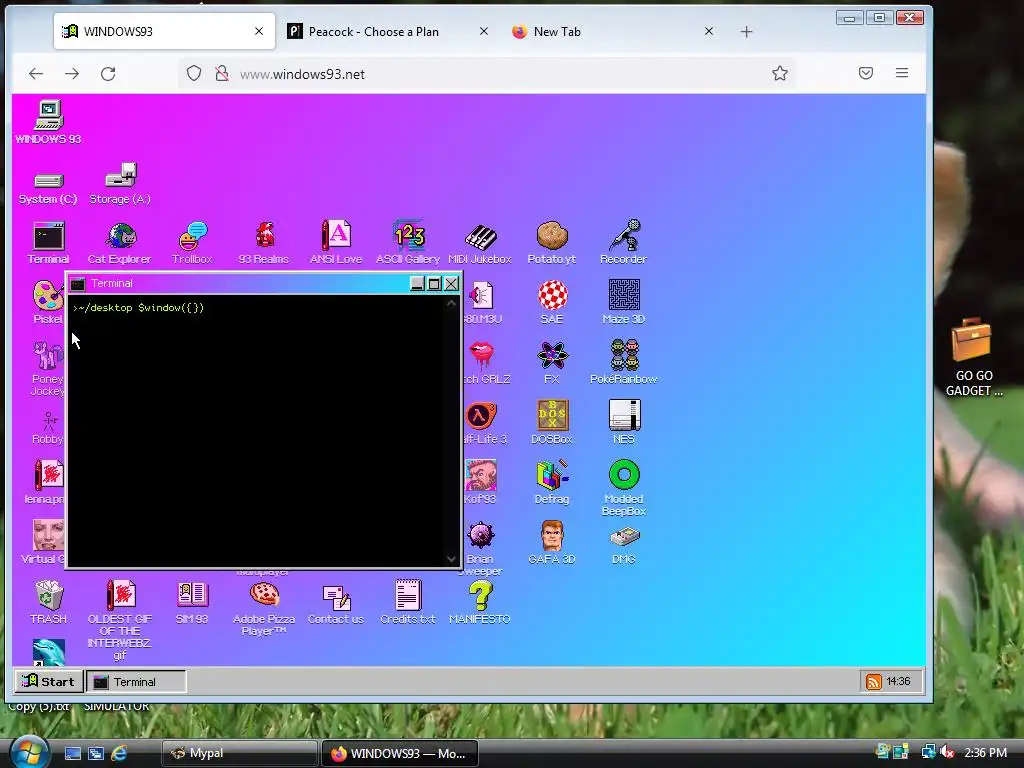Select Terminal in the Windows 93 taskbar
This screenshot has height=768, width=1024.
136,682
